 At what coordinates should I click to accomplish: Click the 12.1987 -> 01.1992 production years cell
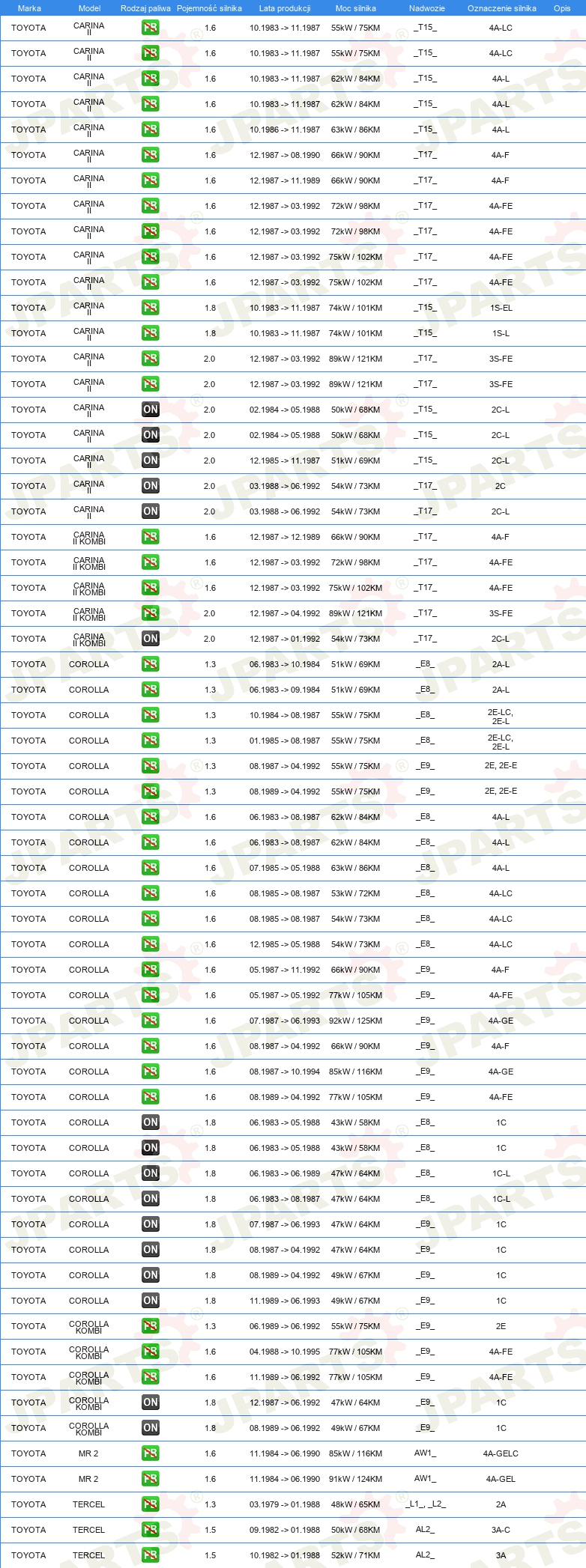[x=285, y=639]
